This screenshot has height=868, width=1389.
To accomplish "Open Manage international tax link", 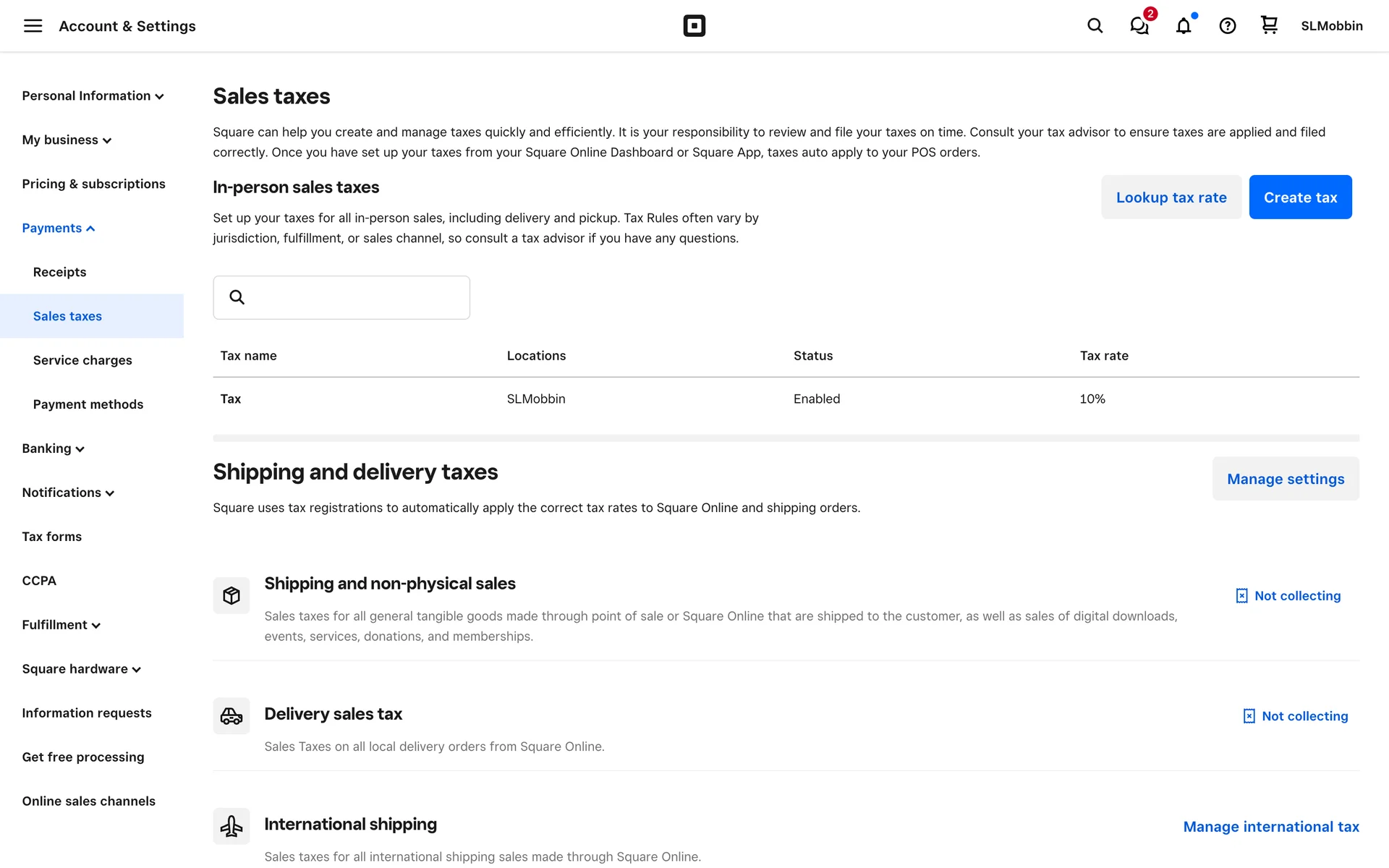I will coord(1271,827).
